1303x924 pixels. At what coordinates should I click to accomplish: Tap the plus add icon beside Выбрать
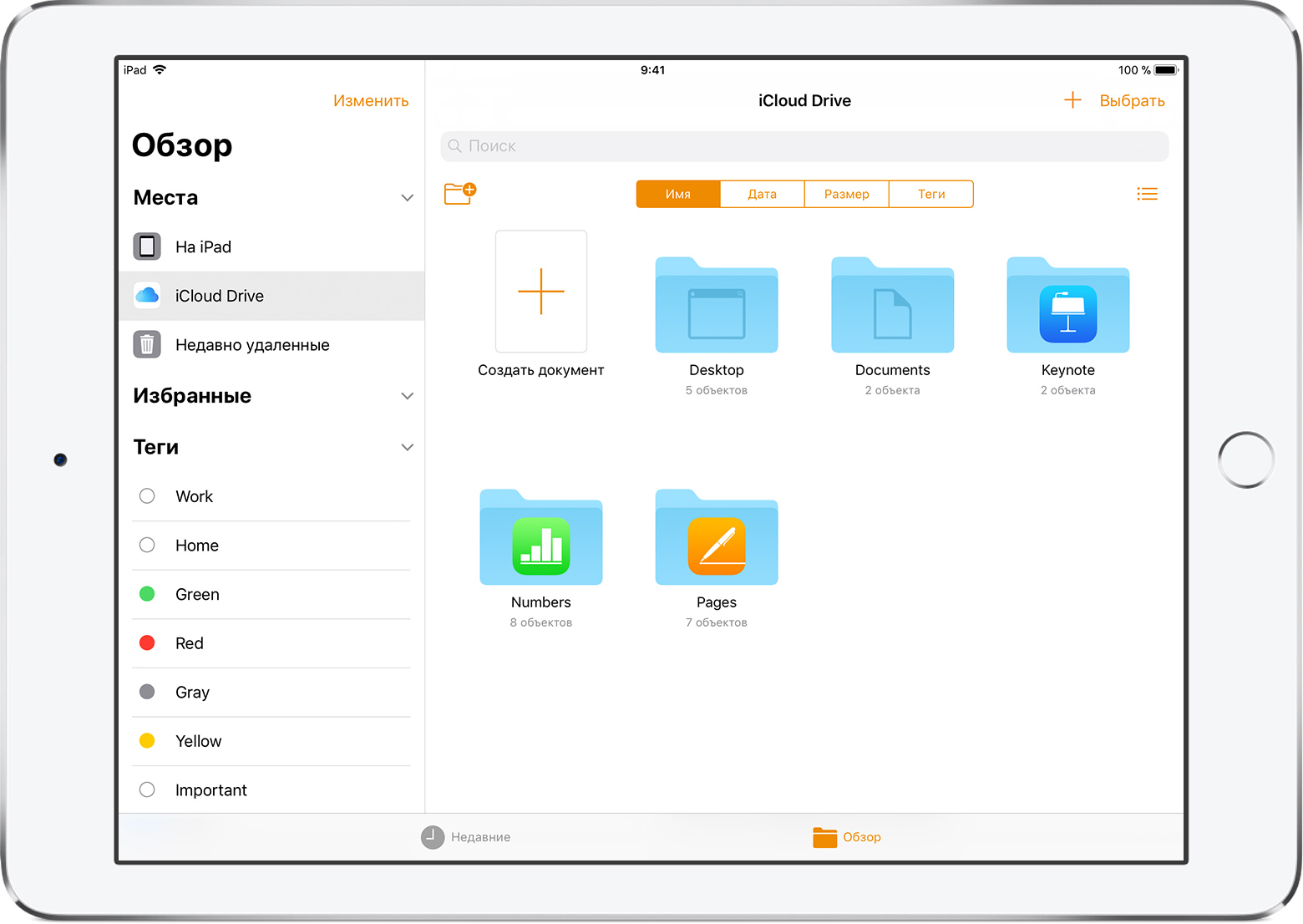click(x=1072, y=100)
